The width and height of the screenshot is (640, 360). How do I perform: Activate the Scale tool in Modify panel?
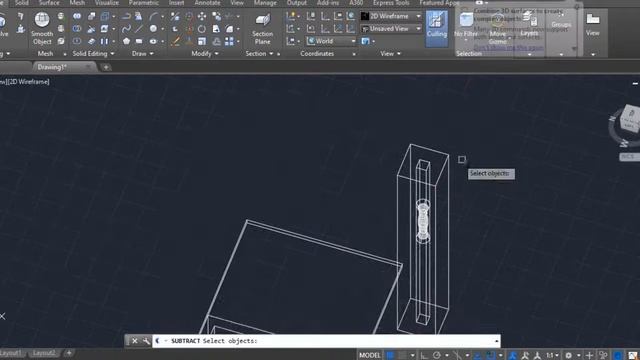(202, 41)
